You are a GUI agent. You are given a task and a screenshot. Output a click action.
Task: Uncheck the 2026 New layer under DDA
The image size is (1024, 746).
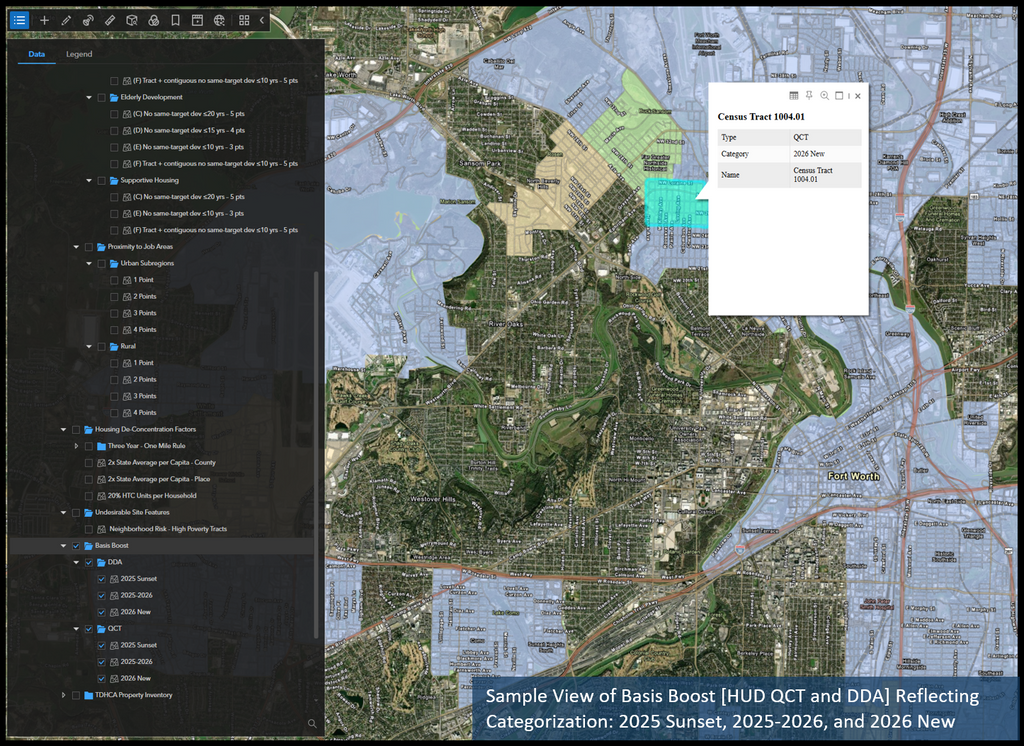pyautogui.click(x=101, y=611)
